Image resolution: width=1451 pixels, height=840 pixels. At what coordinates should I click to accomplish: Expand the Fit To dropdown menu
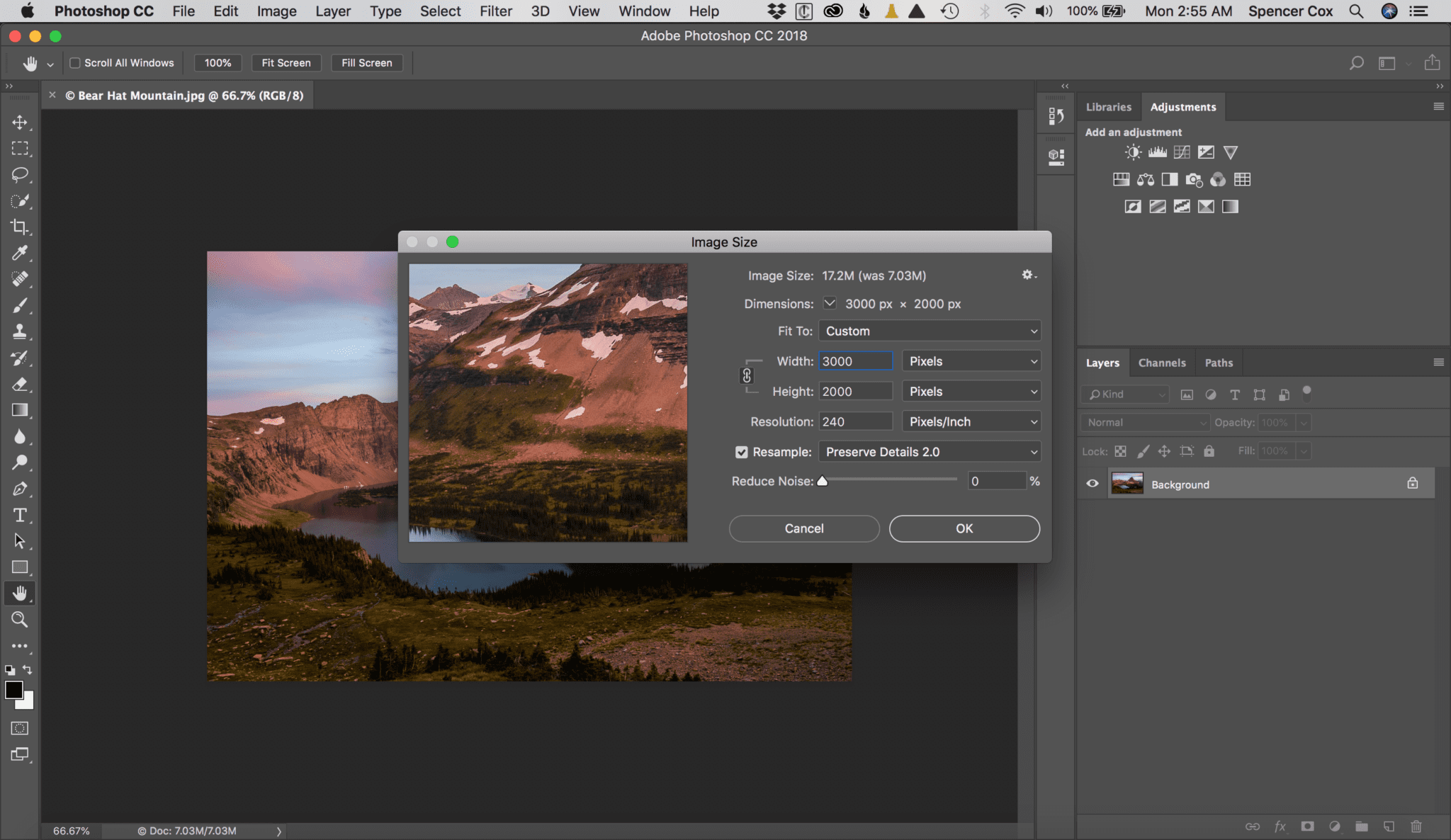[x=930, y=330]
